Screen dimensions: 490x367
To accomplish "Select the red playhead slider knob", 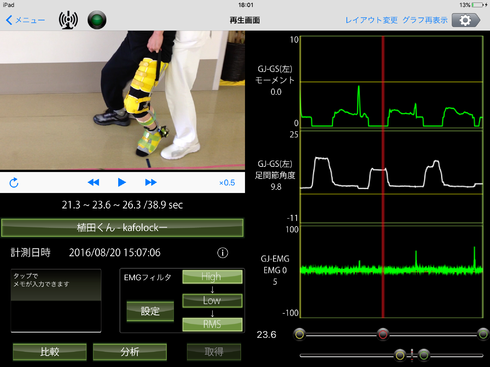I will pyautogui.click(x=383, y=334).
